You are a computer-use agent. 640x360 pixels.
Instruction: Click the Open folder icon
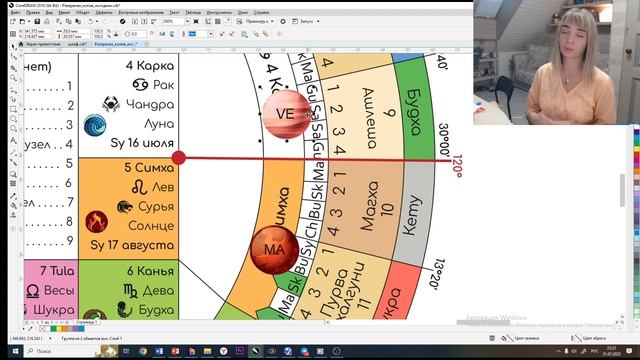(x=22, y=21)
